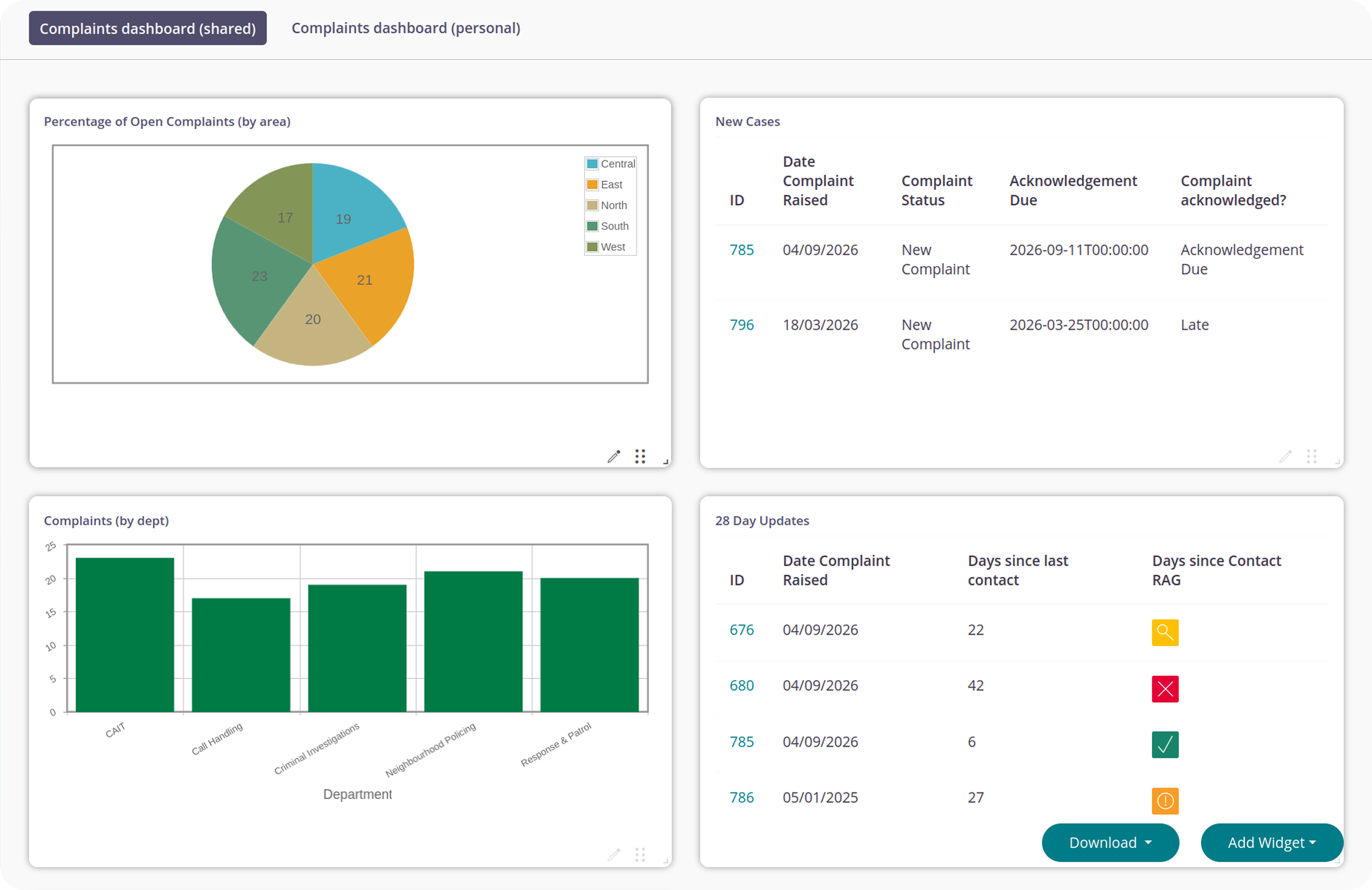This screenshot has height=890, width=1372.
Task: Click green tick RAG icon for 785
Action: pyautogui.click(x=1165, y=744)
